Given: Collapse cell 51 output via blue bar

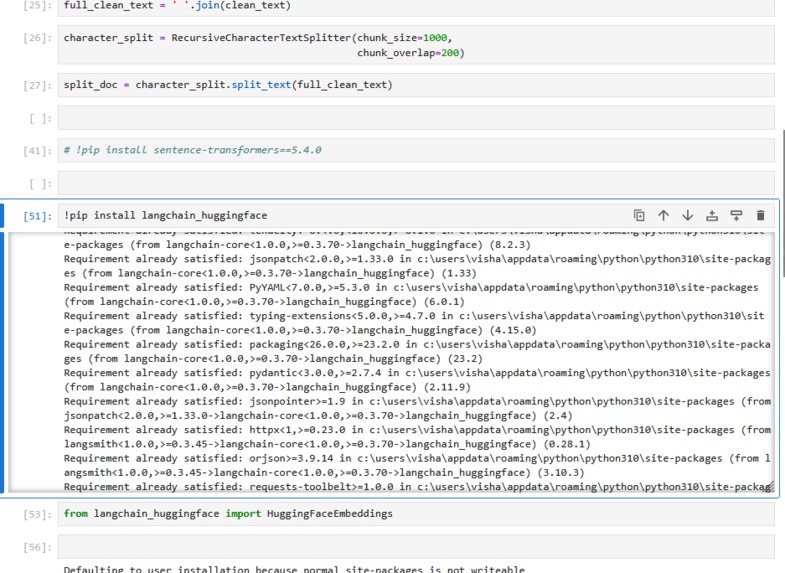Looking at the screenshot, I should pos(2,362).
